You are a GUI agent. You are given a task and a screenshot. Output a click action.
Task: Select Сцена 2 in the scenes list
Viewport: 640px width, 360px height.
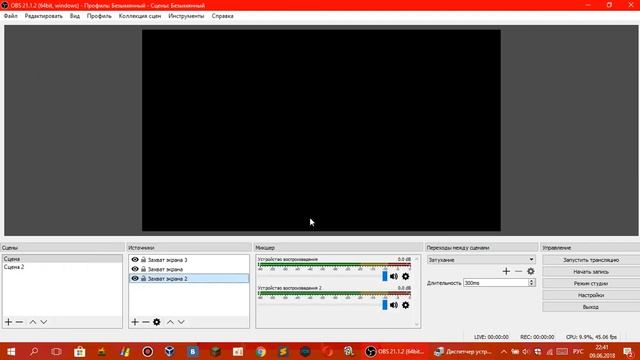[x=62, y=267]
